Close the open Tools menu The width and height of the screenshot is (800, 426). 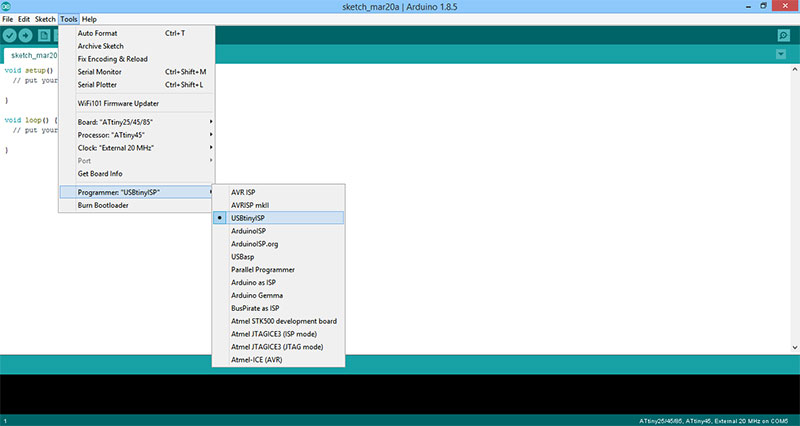pos(68,19)
